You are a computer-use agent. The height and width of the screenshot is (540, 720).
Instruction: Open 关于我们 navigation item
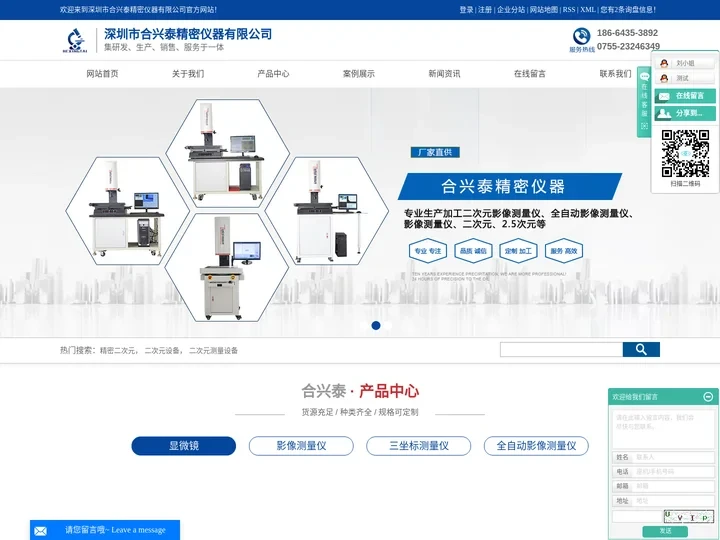click(188, 73)
